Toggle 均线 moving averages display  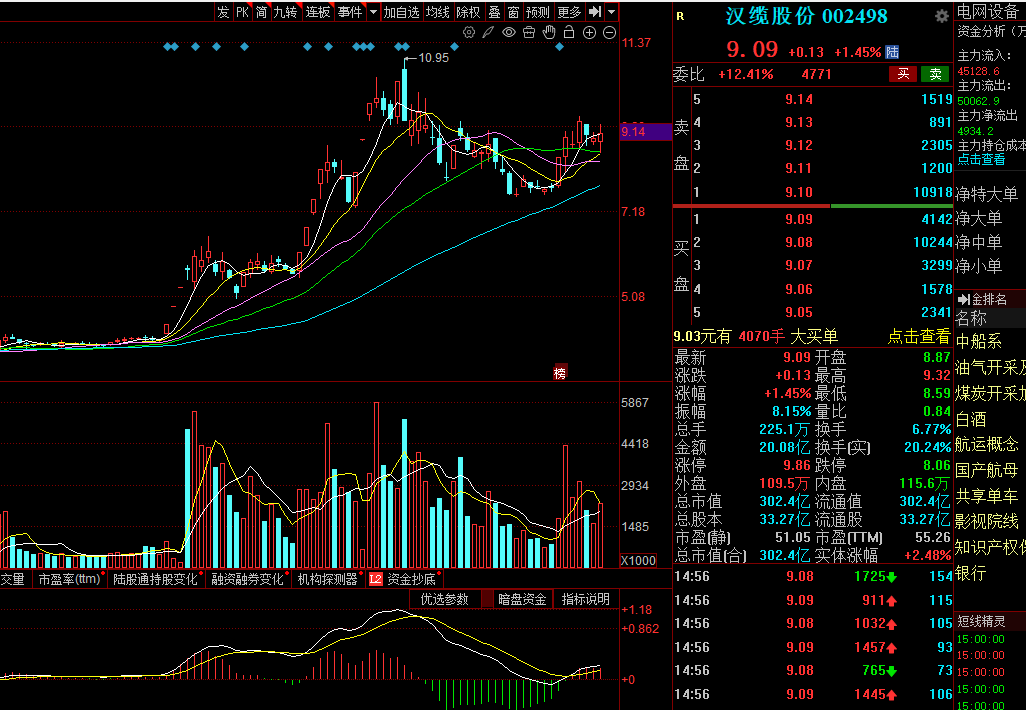click(437, 12)
